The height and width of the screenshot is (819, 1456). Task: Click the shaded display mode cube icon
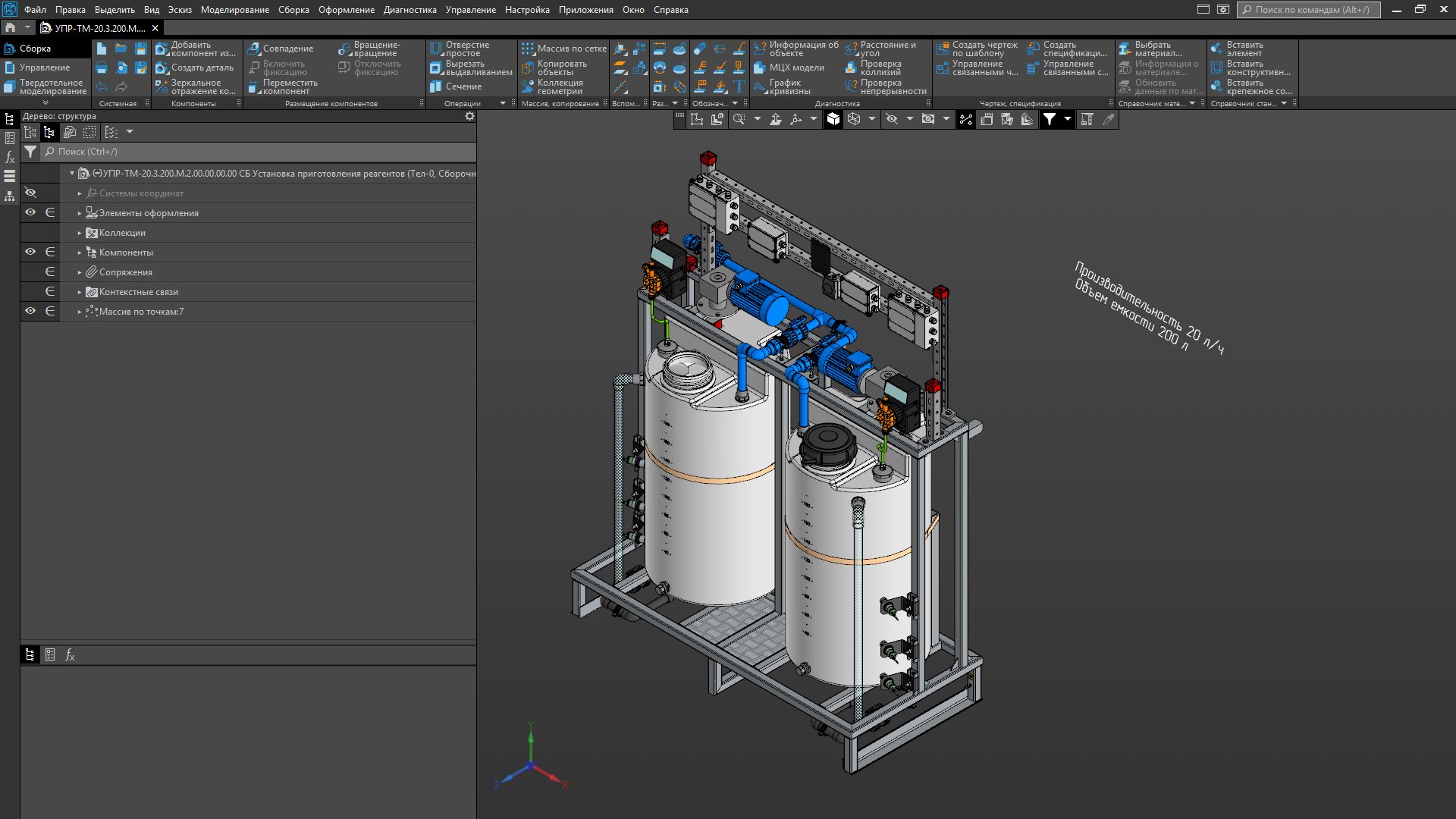pyautogui.click(x=833, y=119)
